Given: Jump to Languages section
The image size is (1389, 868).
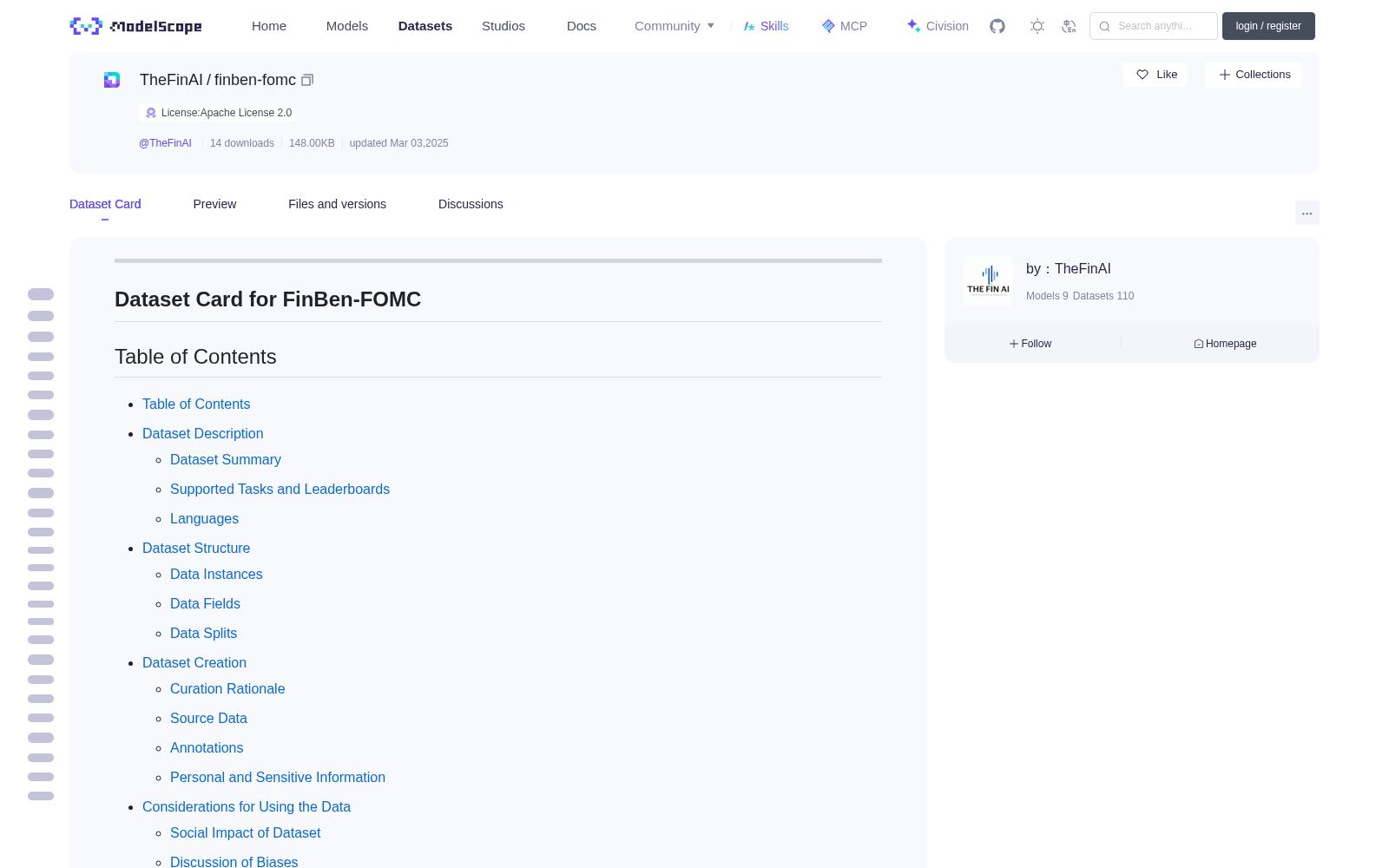Looking at the screenshot, I should [x=204, y=519].
